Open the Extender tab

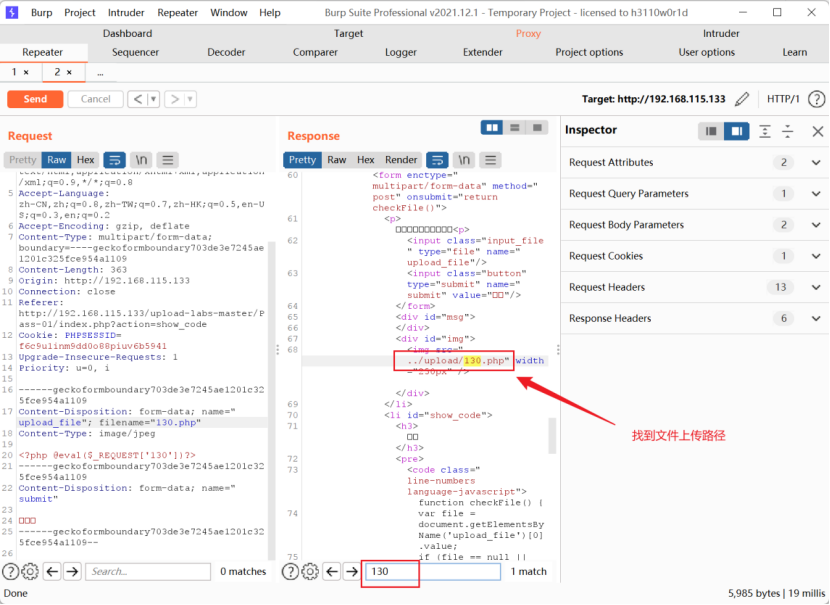coord(483,52)
